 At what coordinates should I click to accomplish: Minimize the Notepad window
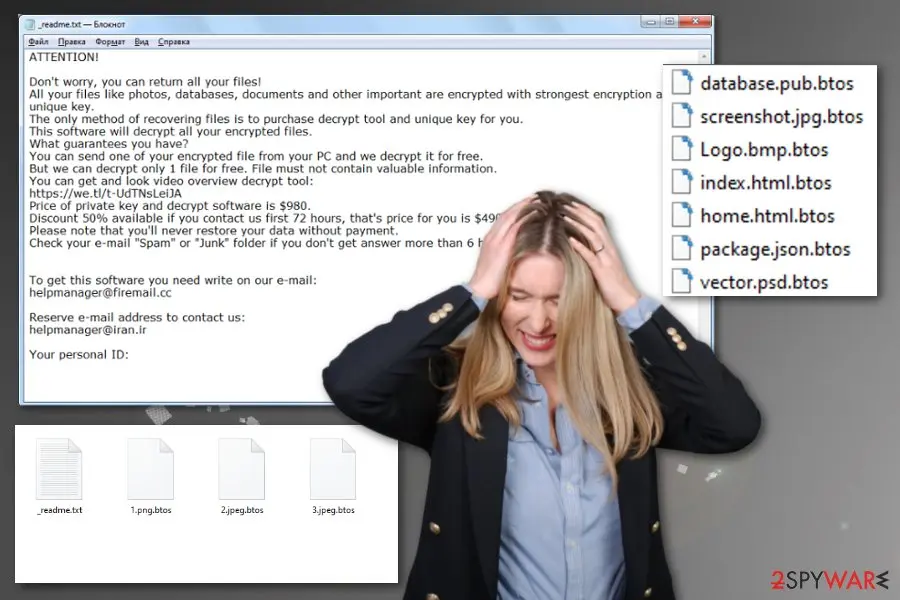650,22
